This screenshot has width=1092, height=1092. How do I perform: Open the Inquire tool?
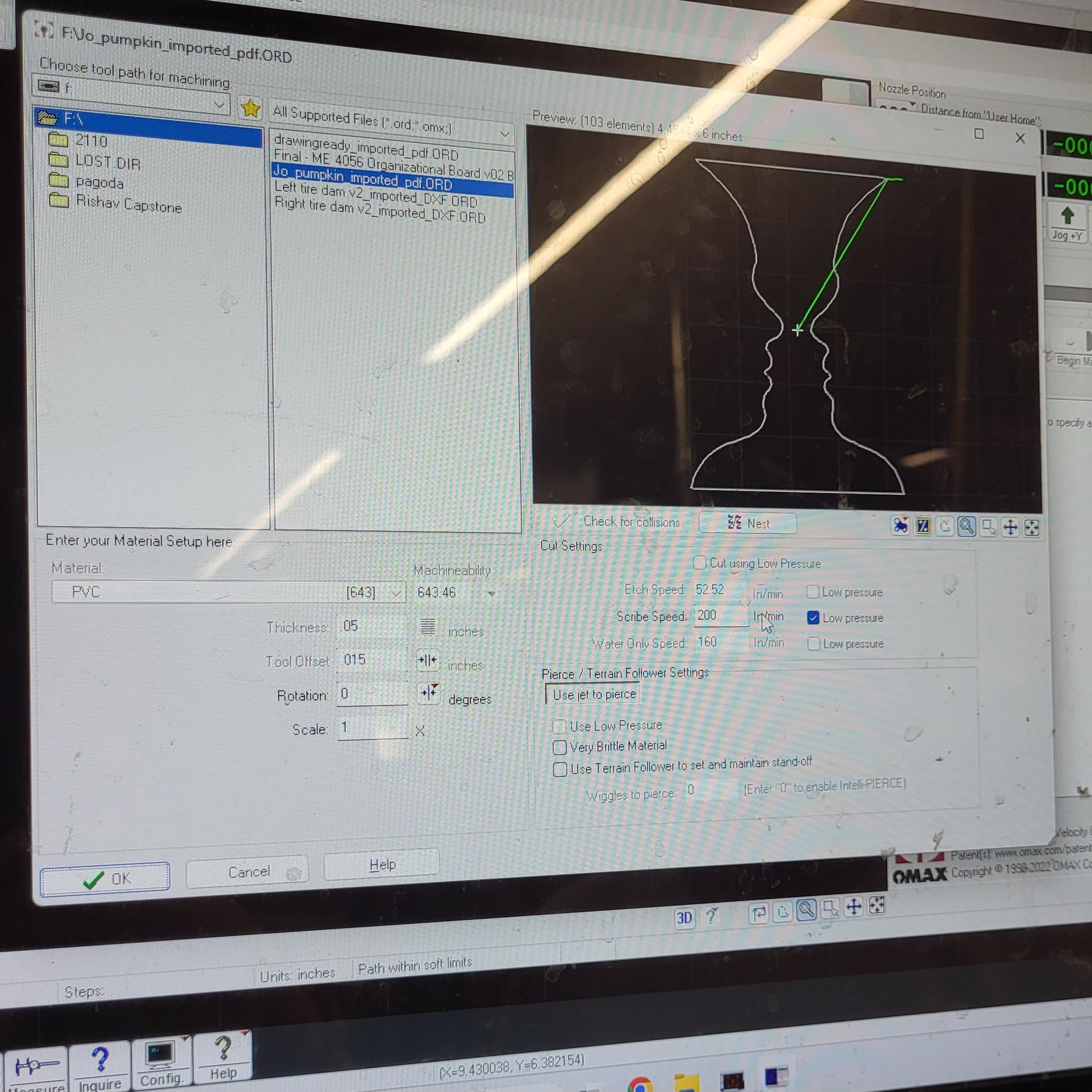point(100,1067)
